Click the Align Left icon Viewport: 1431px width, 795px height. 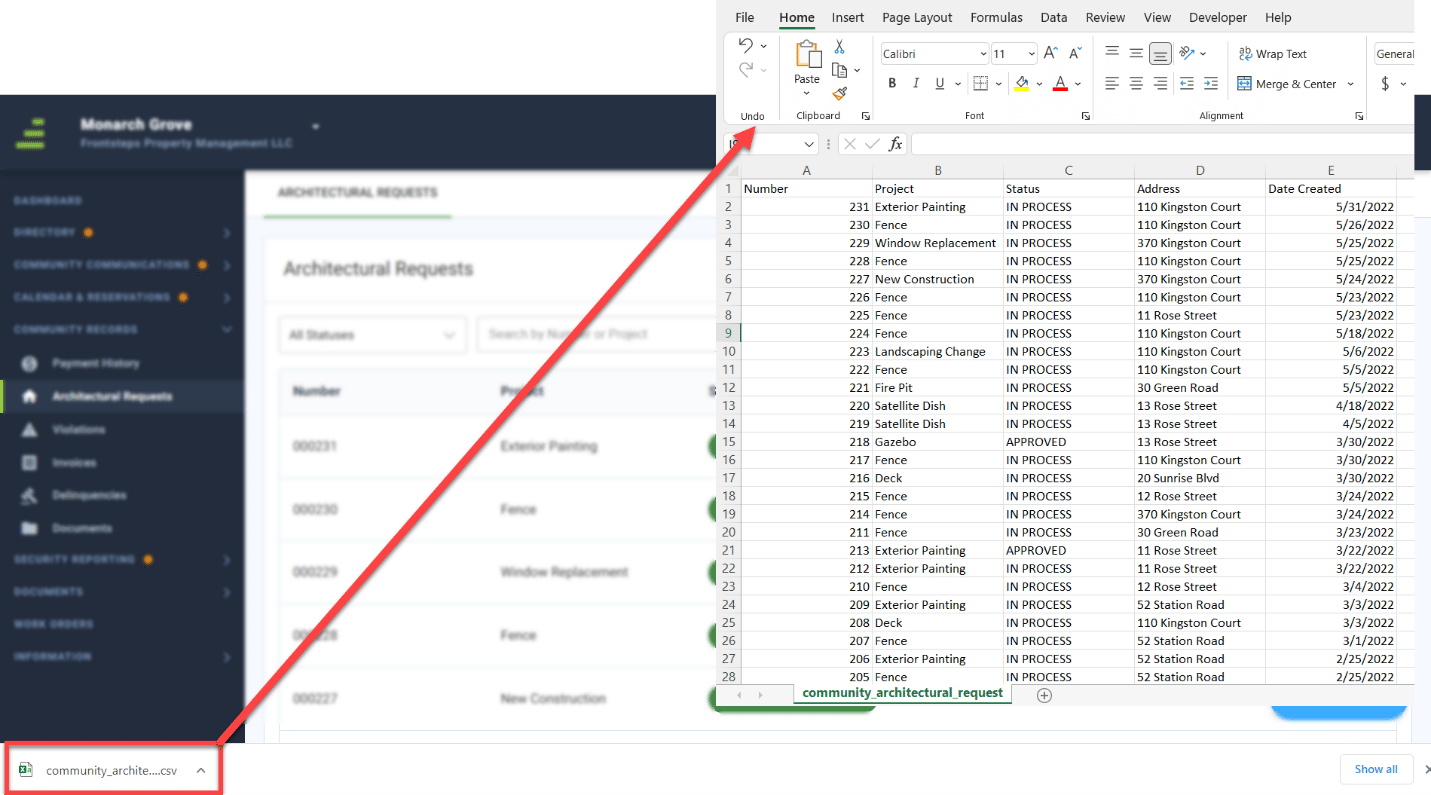(x=1112, y=84)
